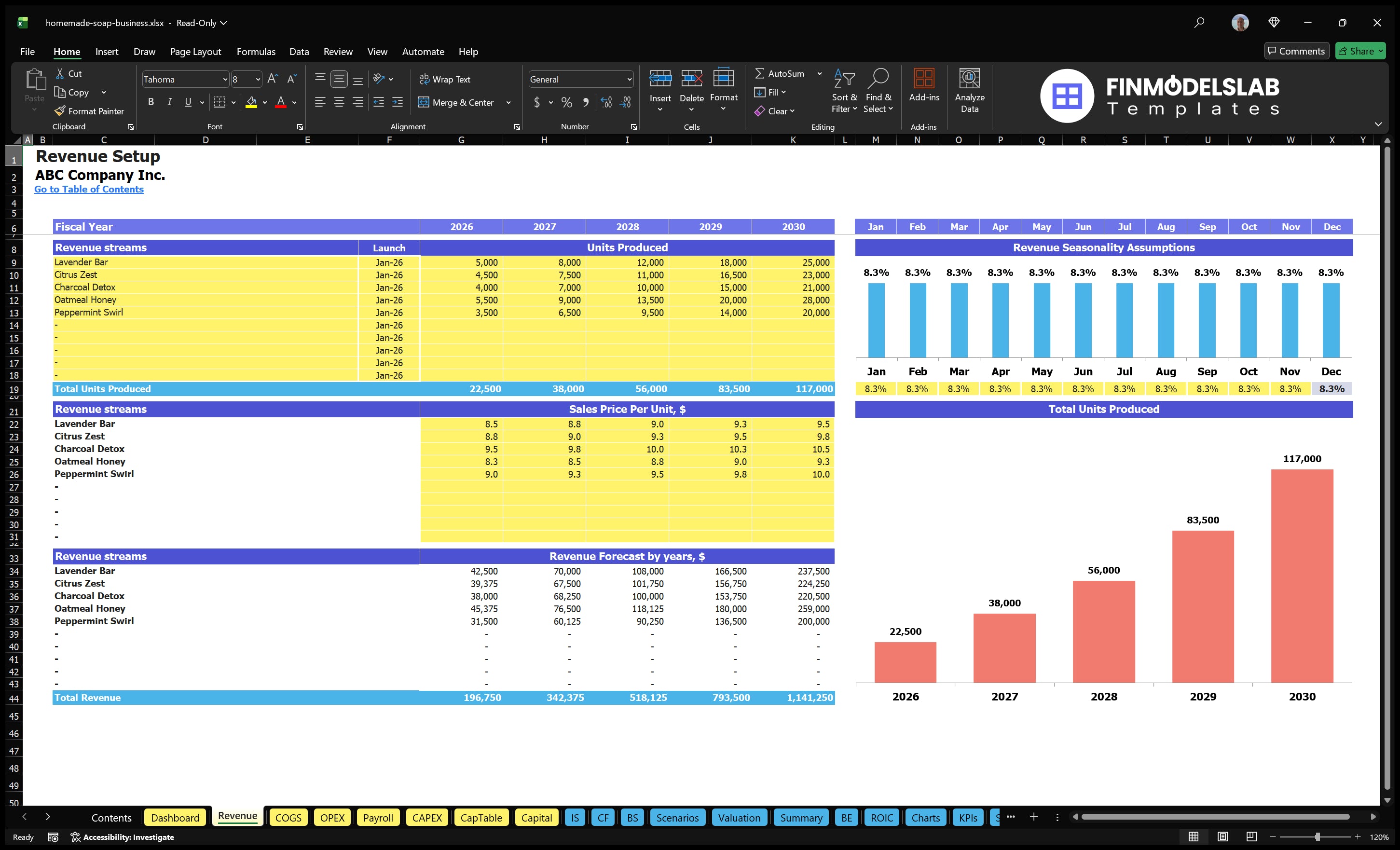Toggle bold formatting
The height and width of the screenshot is (850, 1400).
click(x=151, y=102)
